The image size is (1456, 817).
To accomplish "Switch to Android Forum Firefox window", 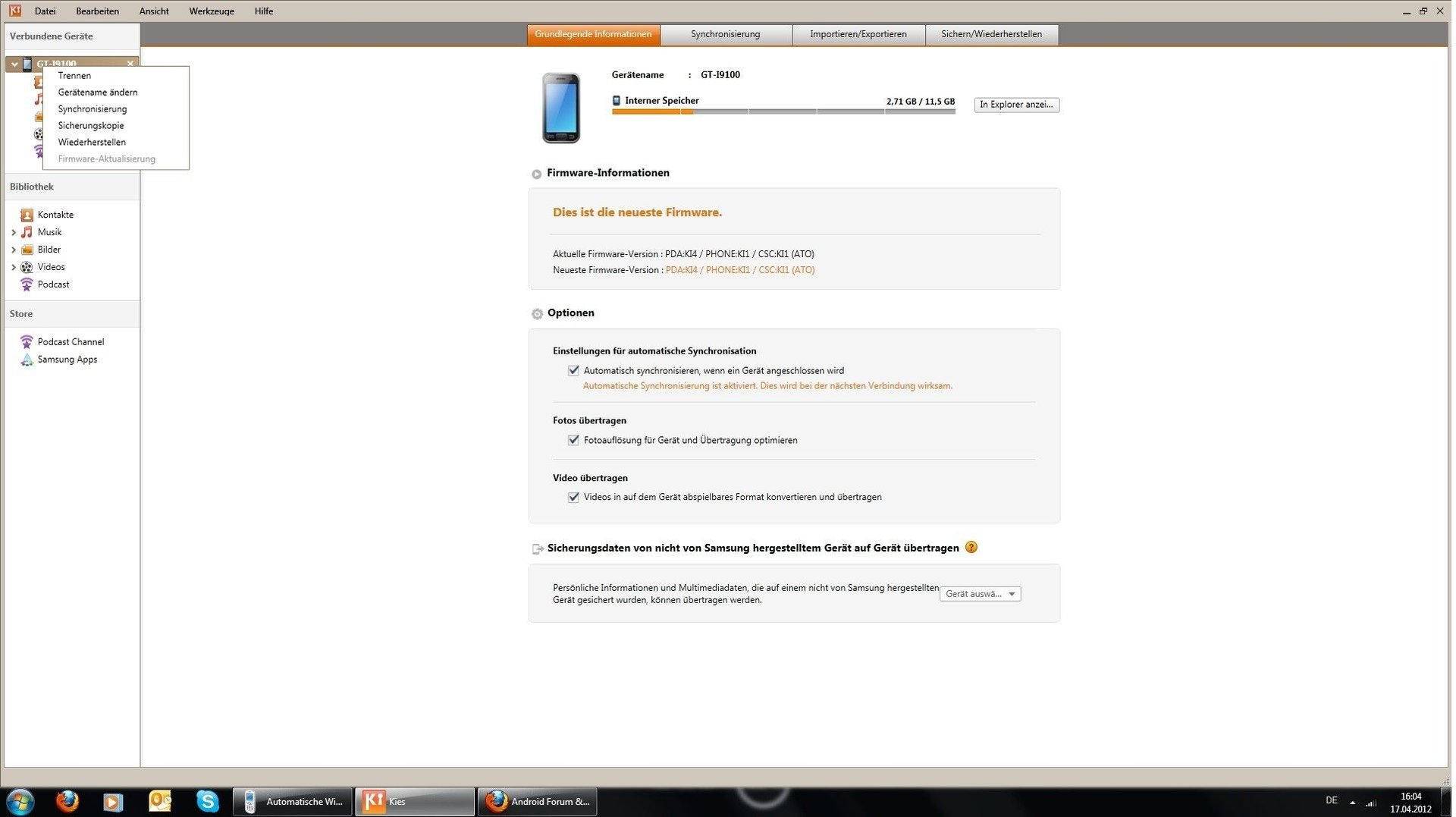I will click(538, 802).
